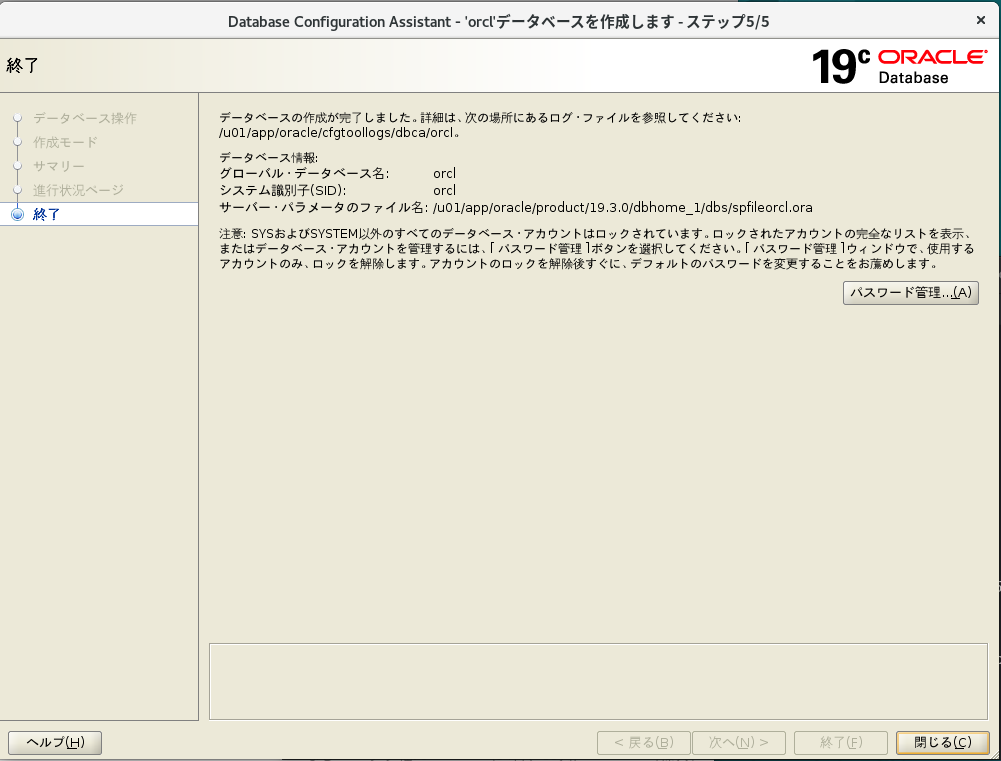1001x761 pixels.
Task: Click the bullet icon beside データベース操作
Action: (x=17, y=118)
